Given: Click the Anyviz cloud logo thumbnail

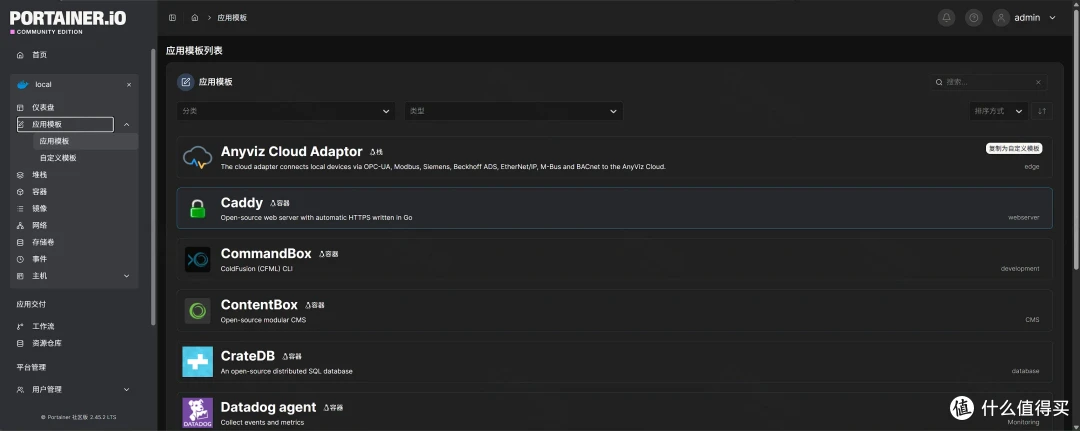Looking at the screenshot, I should [x=198, y=158].
